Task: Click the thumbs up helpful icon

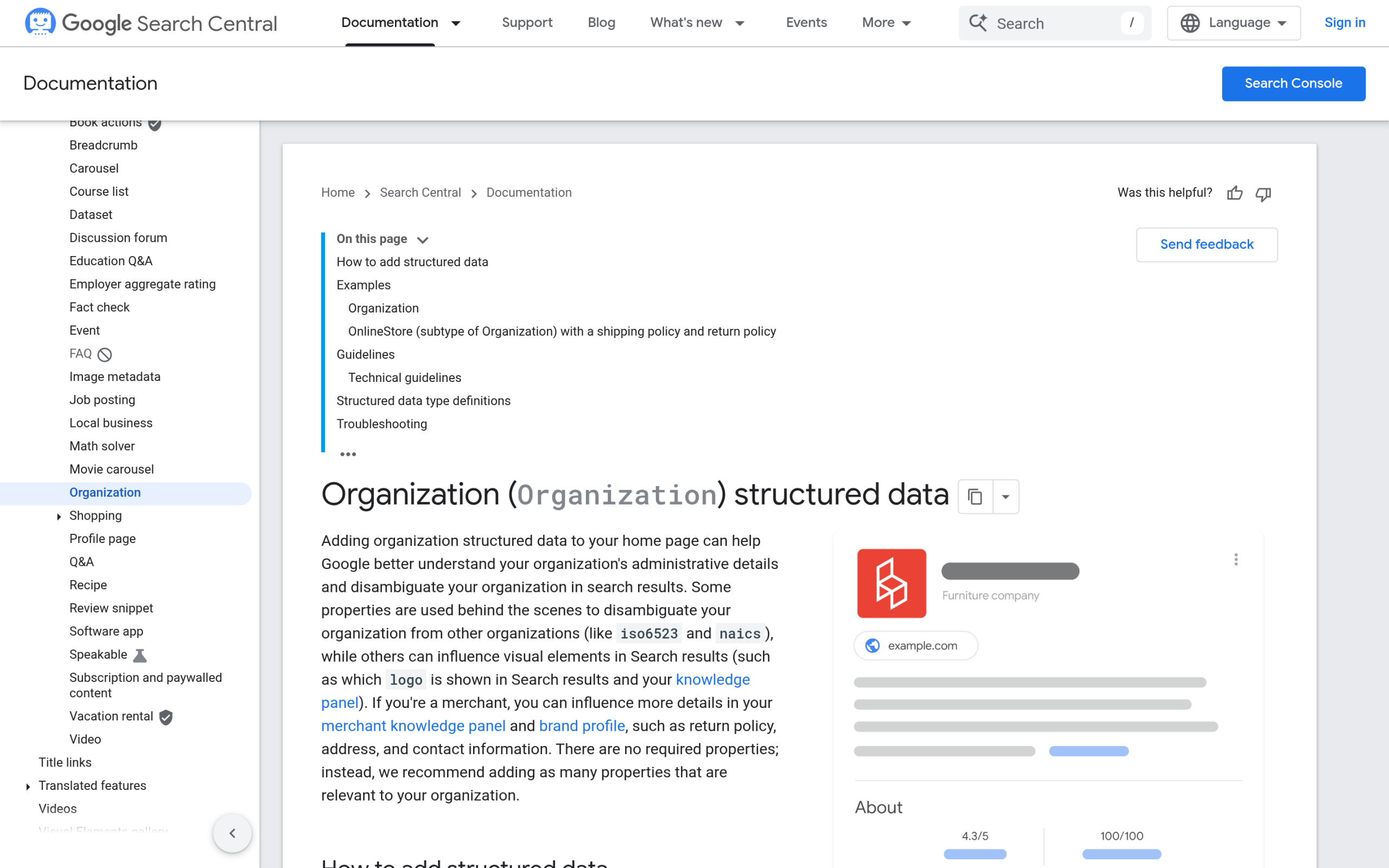Action: tap(1234, 194)
